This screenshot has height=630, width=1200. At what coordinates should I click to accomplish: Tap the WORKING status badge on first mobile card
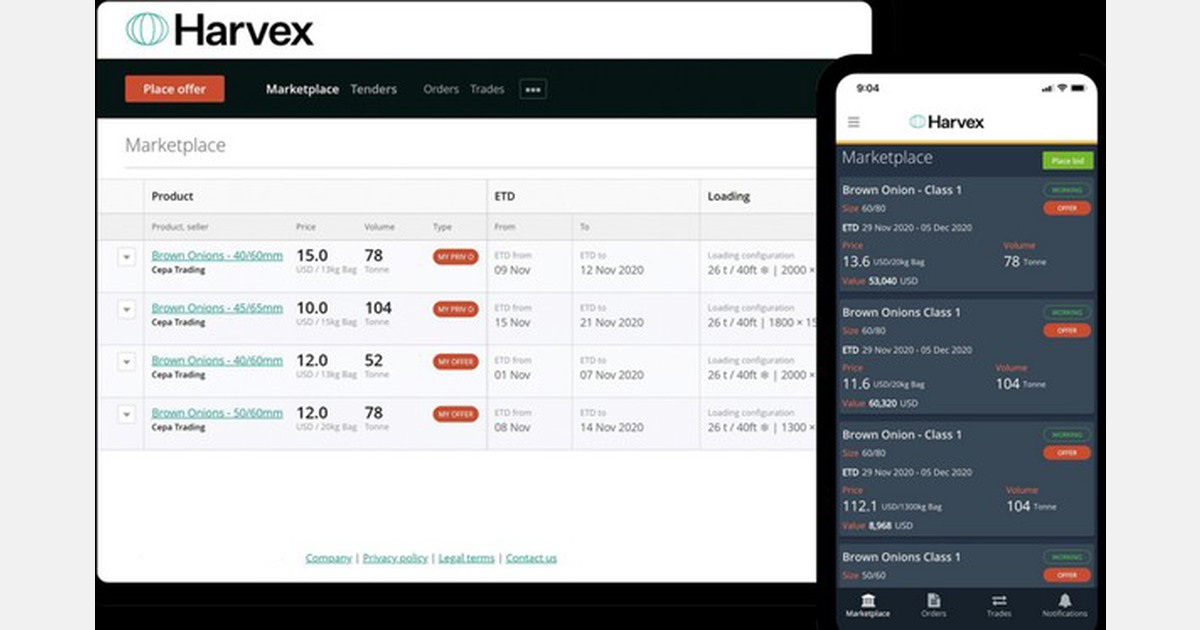pyautogui.click(x=1067, y=190)
